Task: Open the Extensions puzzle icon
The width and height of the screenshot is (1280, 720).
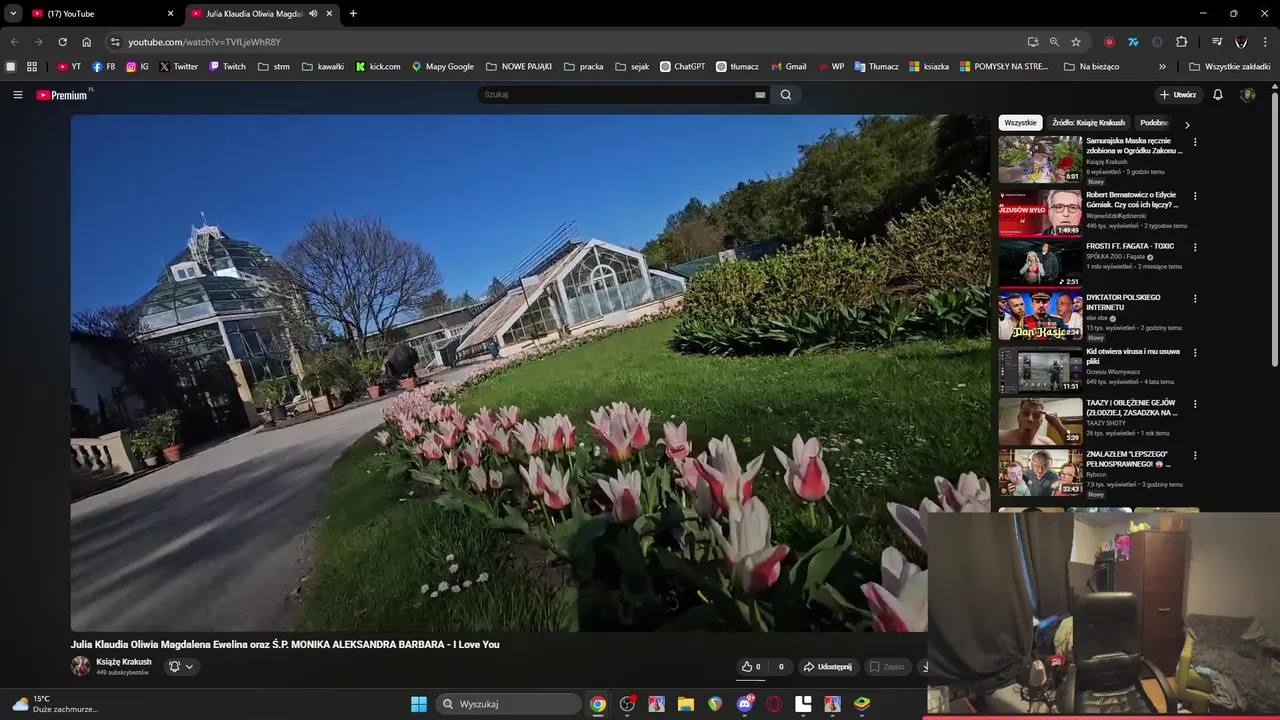Action: (1181, 42)
